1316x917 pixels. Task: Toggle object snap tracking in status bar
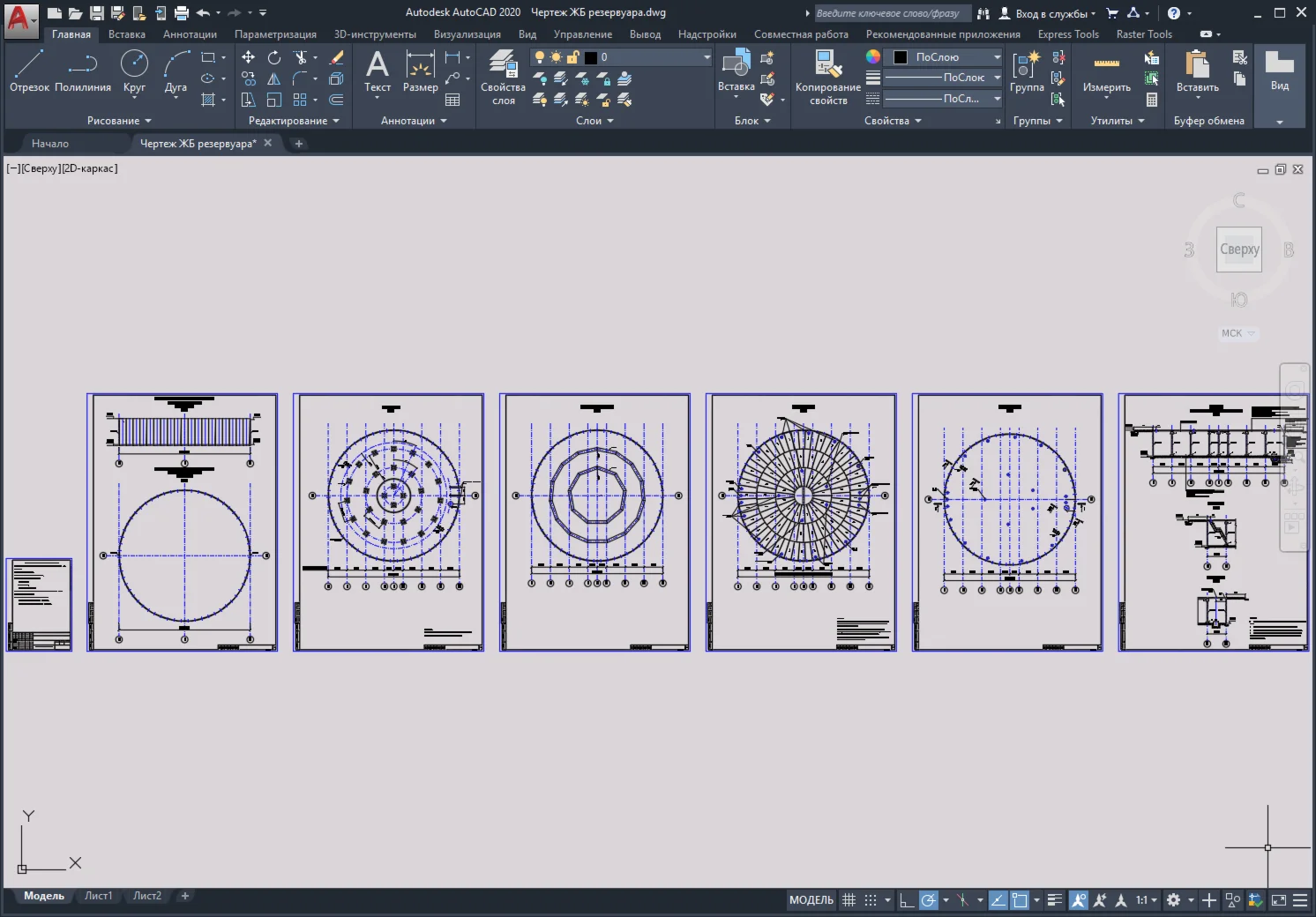(x=998, y=900)
